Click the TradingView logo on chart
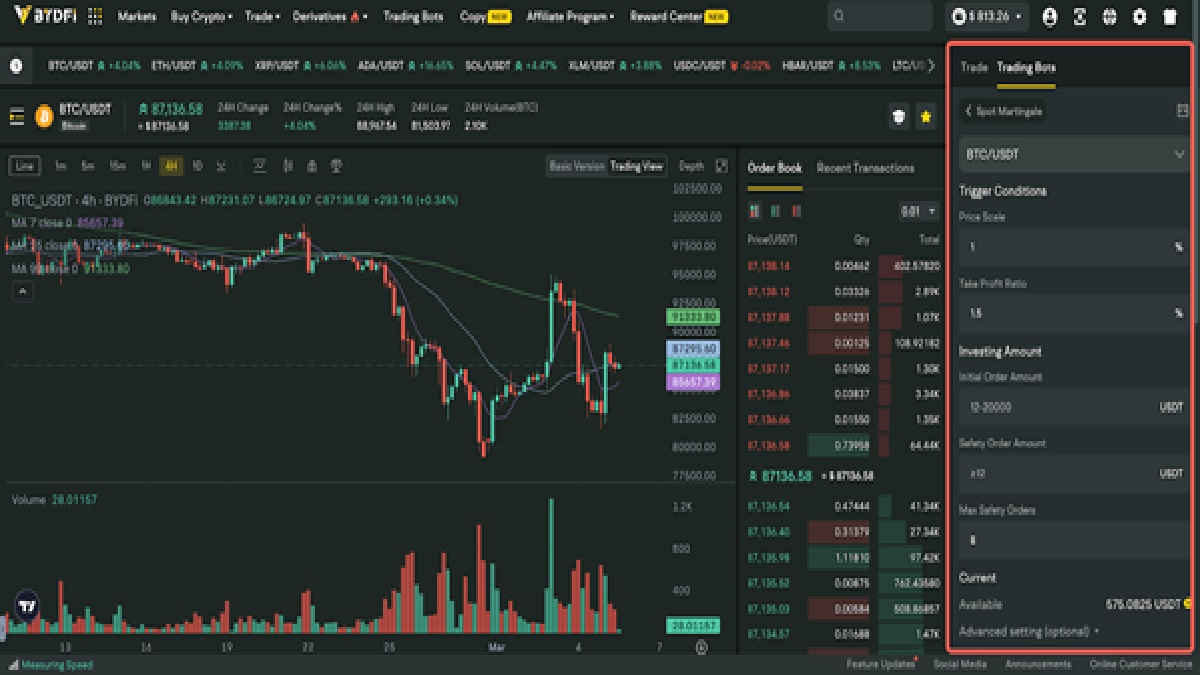1200x675 pixels. [x=27, y=605]
